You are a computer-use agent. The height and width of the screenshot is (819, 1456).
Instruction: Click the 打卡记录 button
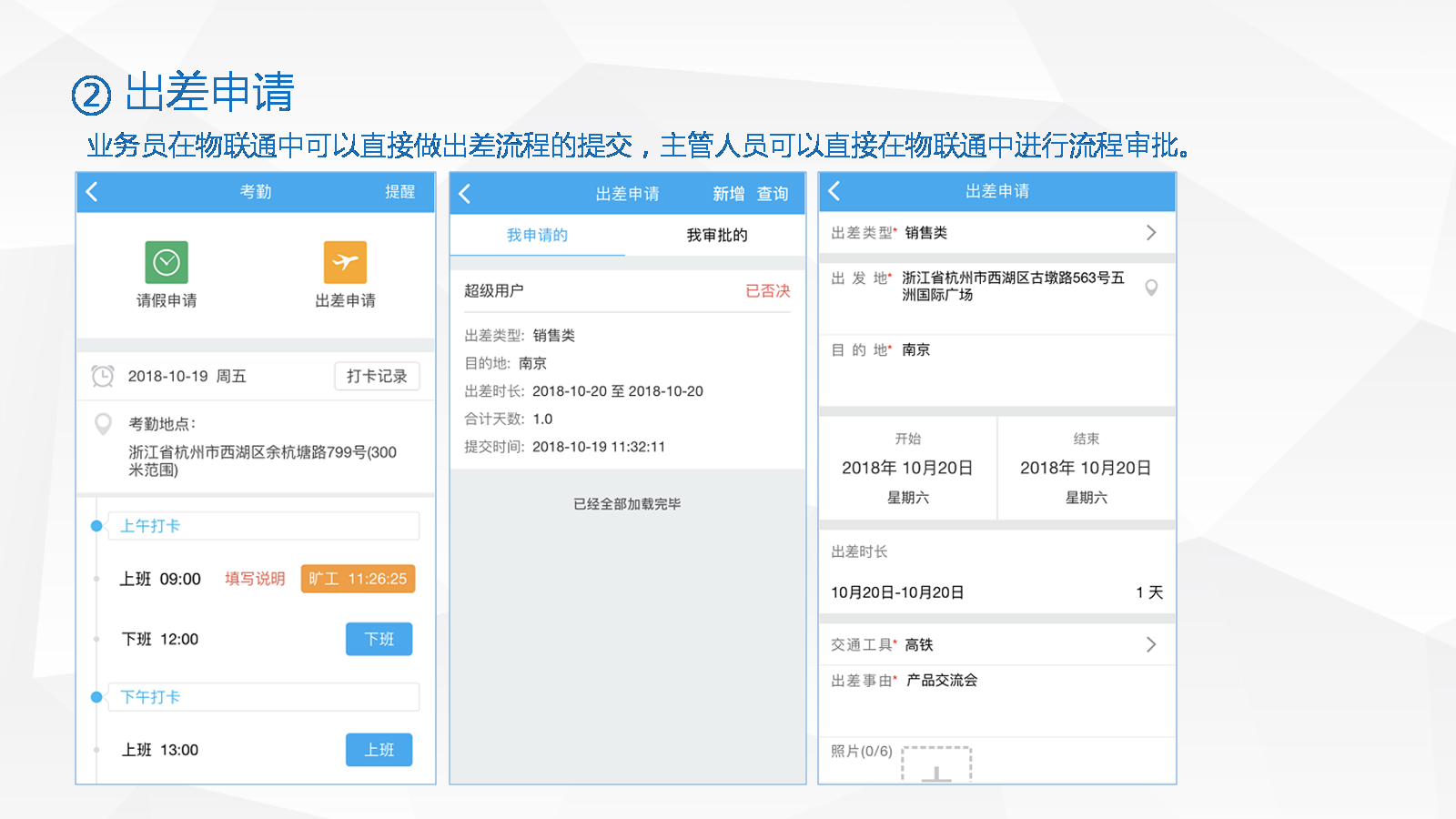[x=377, y=376]
